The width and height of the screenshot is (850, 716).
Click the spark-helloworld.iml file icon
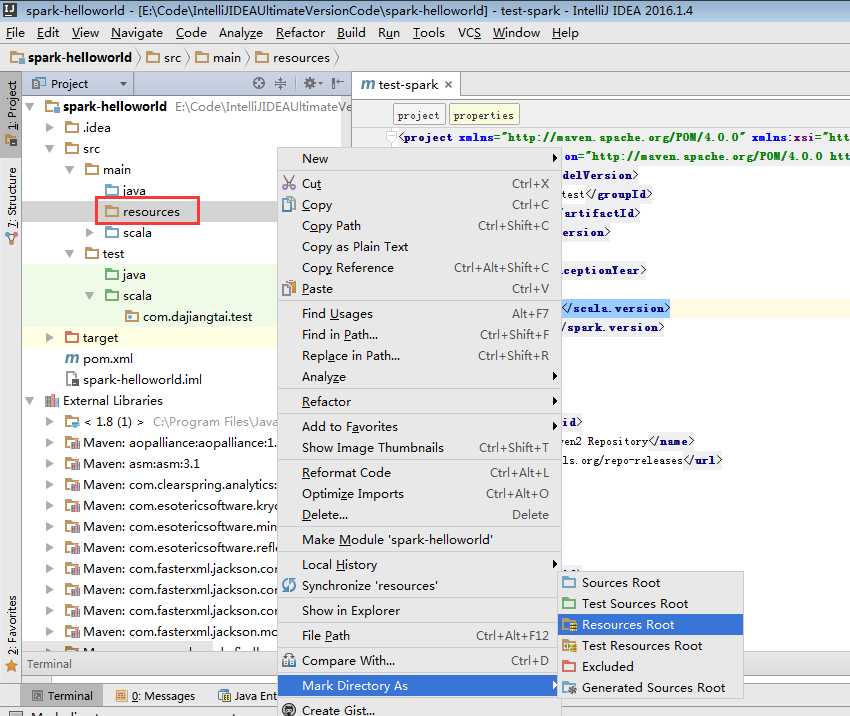pos(72,379)
